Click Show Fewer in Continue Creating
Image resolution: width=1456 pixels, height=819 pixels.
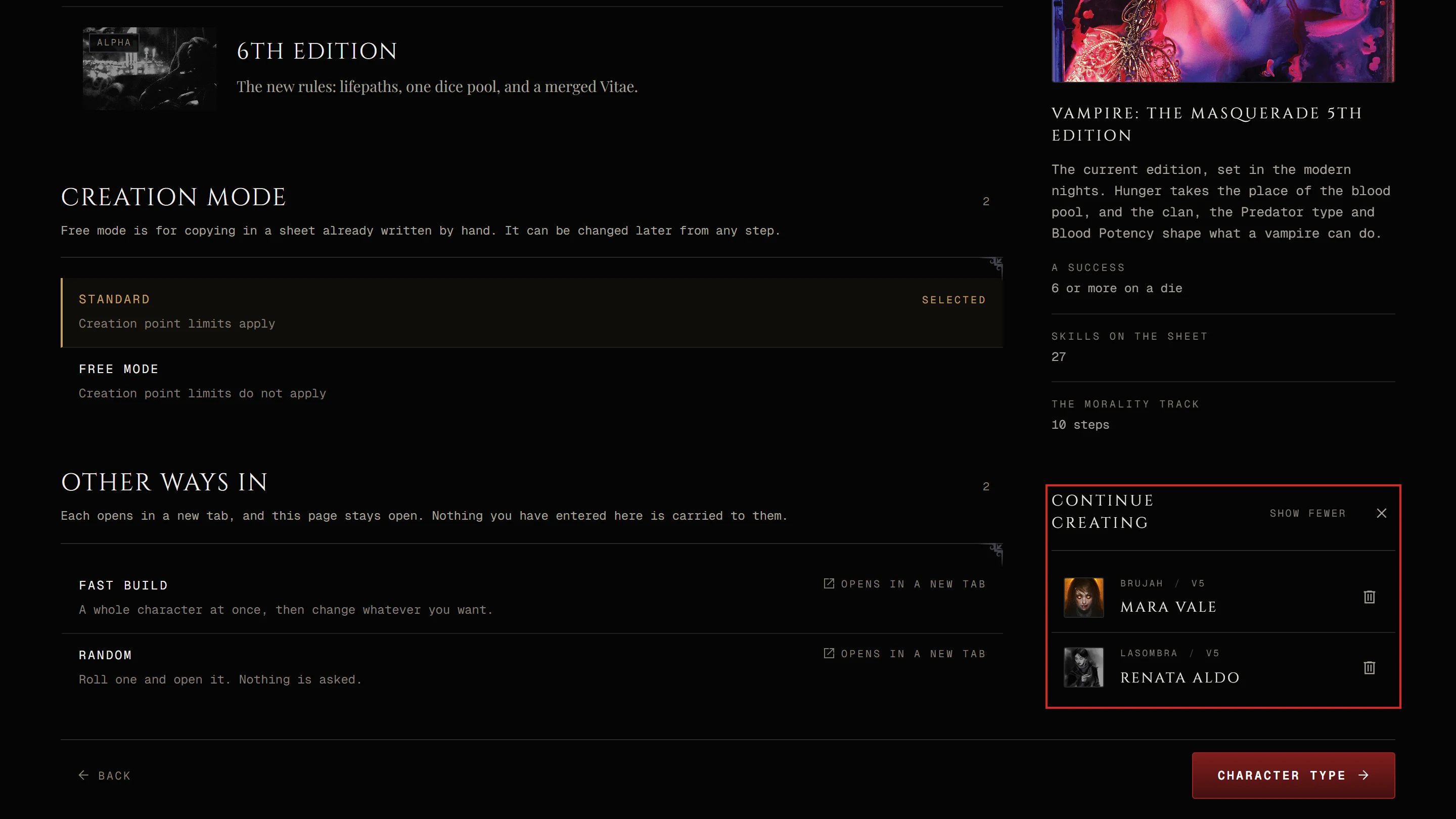coord(1307,513)
